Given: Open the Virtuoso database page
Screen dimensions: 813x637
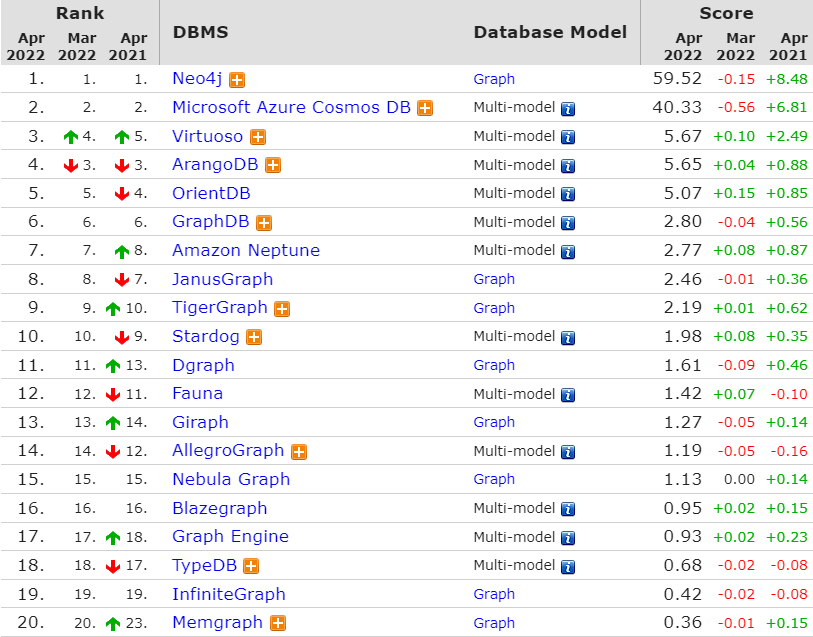Looking at the screenshot, I should click(x=207, y=136).
